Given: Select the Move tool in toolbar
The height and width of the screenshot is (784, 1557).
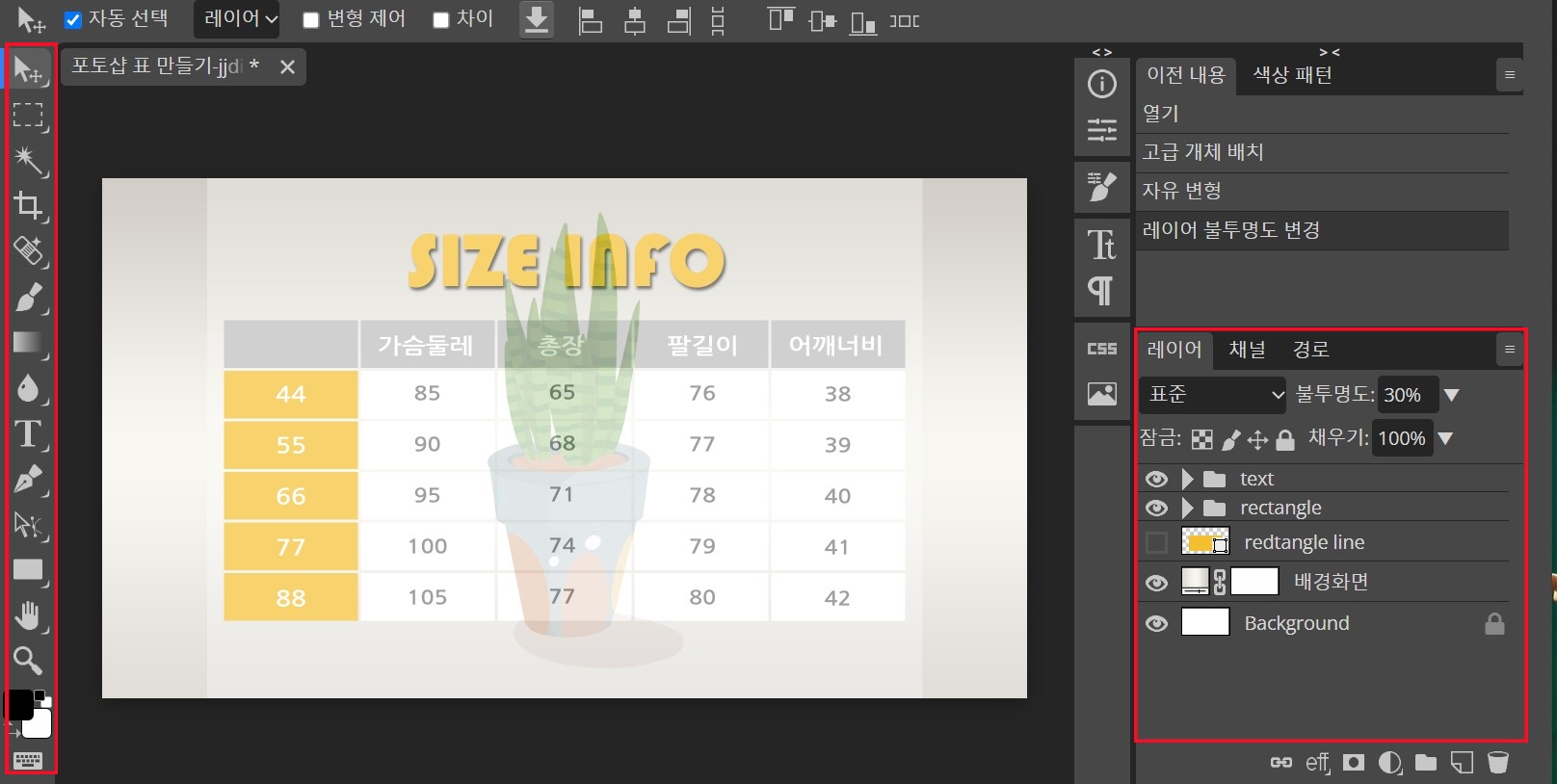Looking at the screenshot, I should coord(28,70).
